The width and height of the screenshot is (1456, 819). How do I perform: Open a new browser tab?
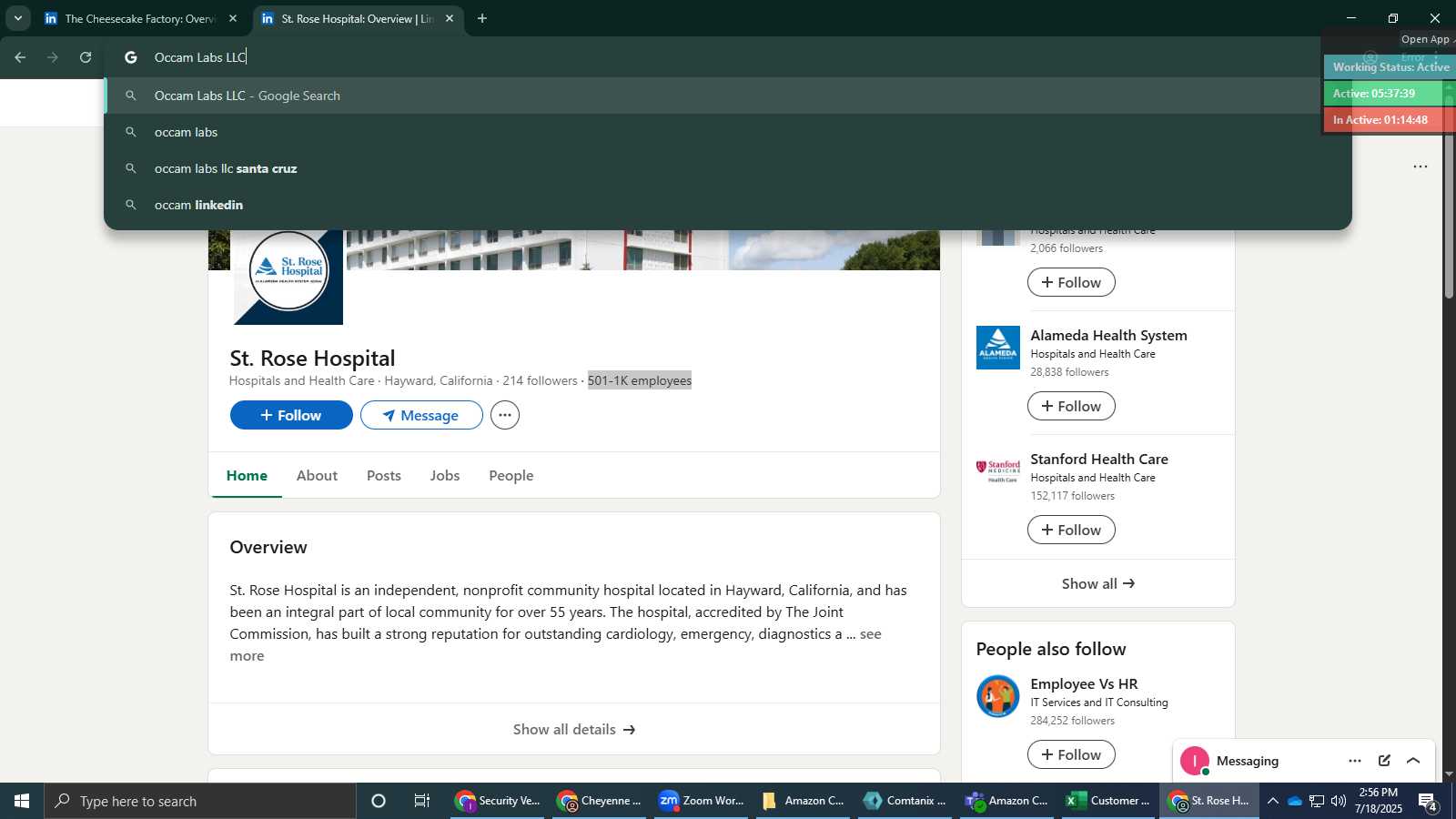pyautogui.click(x=482, y=18)
